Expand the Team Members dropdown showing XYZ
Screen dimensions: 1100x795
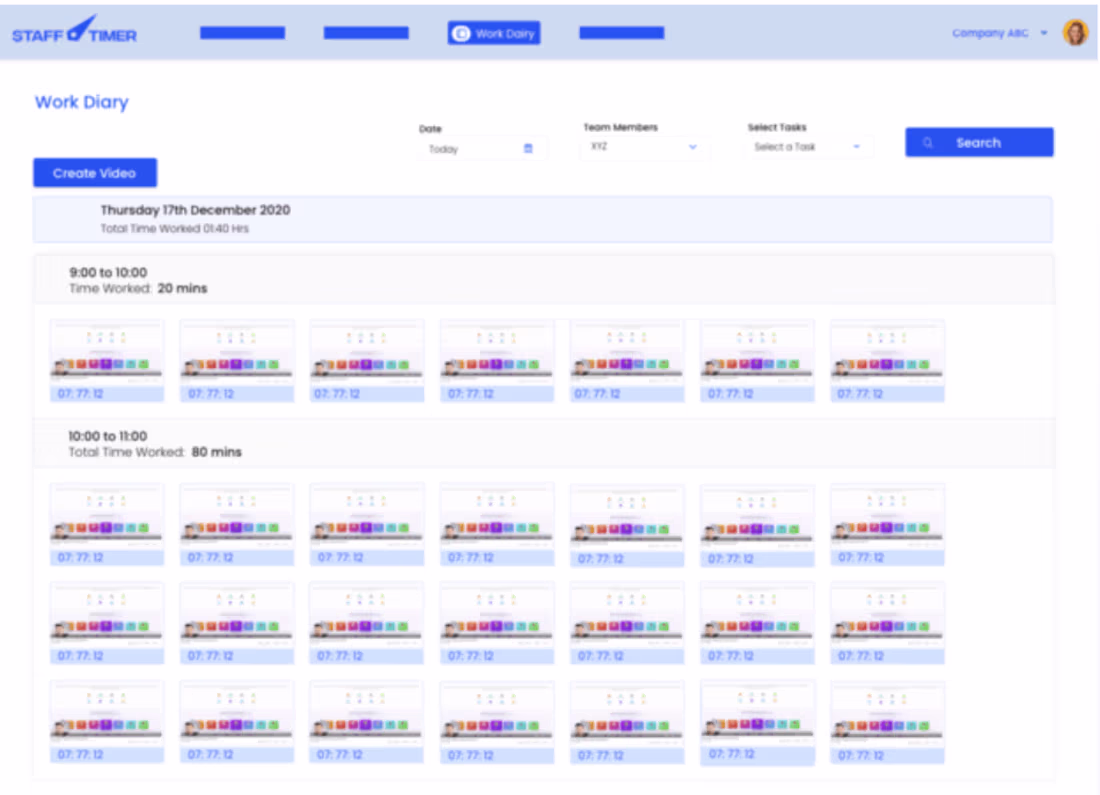pyautogui.click(x=643, y=147)
